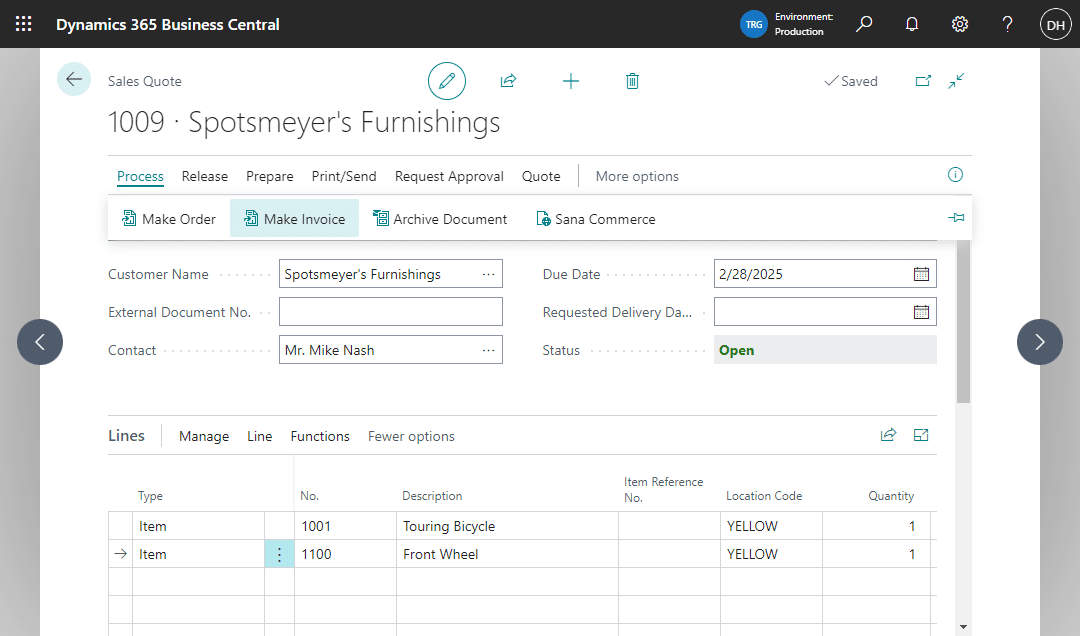
Task: Click Make Invoice
Action: click(x=294, y=218)
